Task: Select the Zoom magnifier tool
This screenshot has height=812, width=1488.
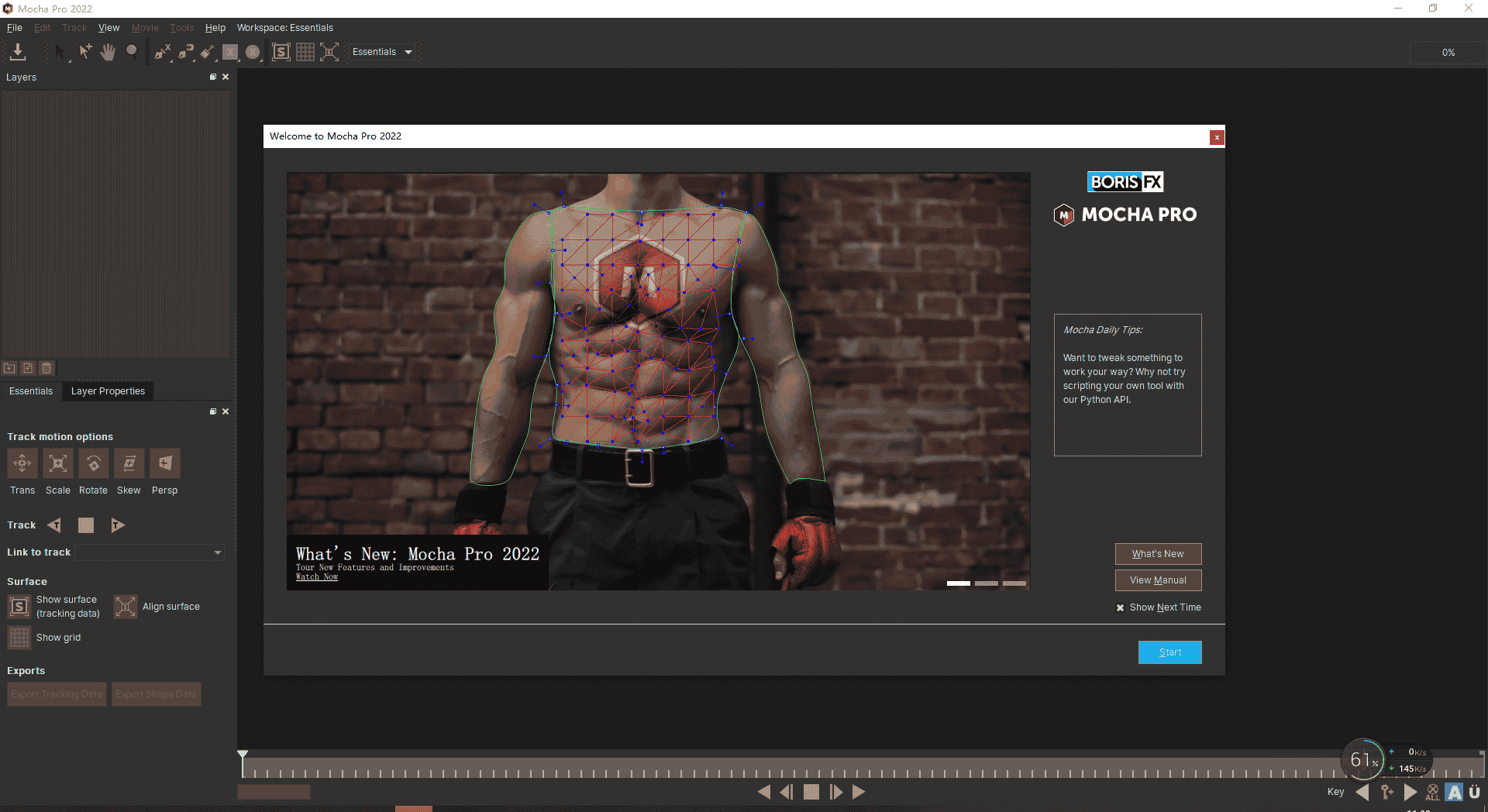Action: point(132,52)
